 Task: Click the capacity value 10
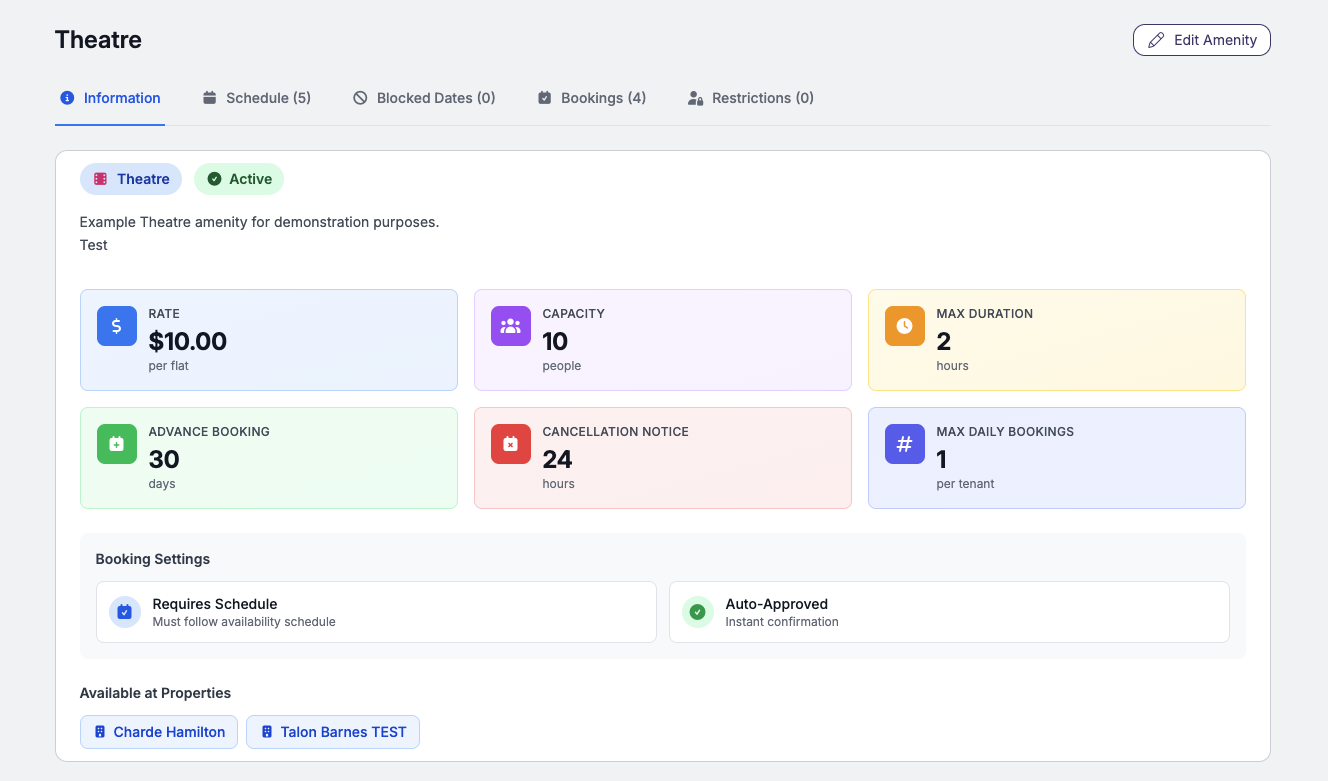tap(555, 341)
